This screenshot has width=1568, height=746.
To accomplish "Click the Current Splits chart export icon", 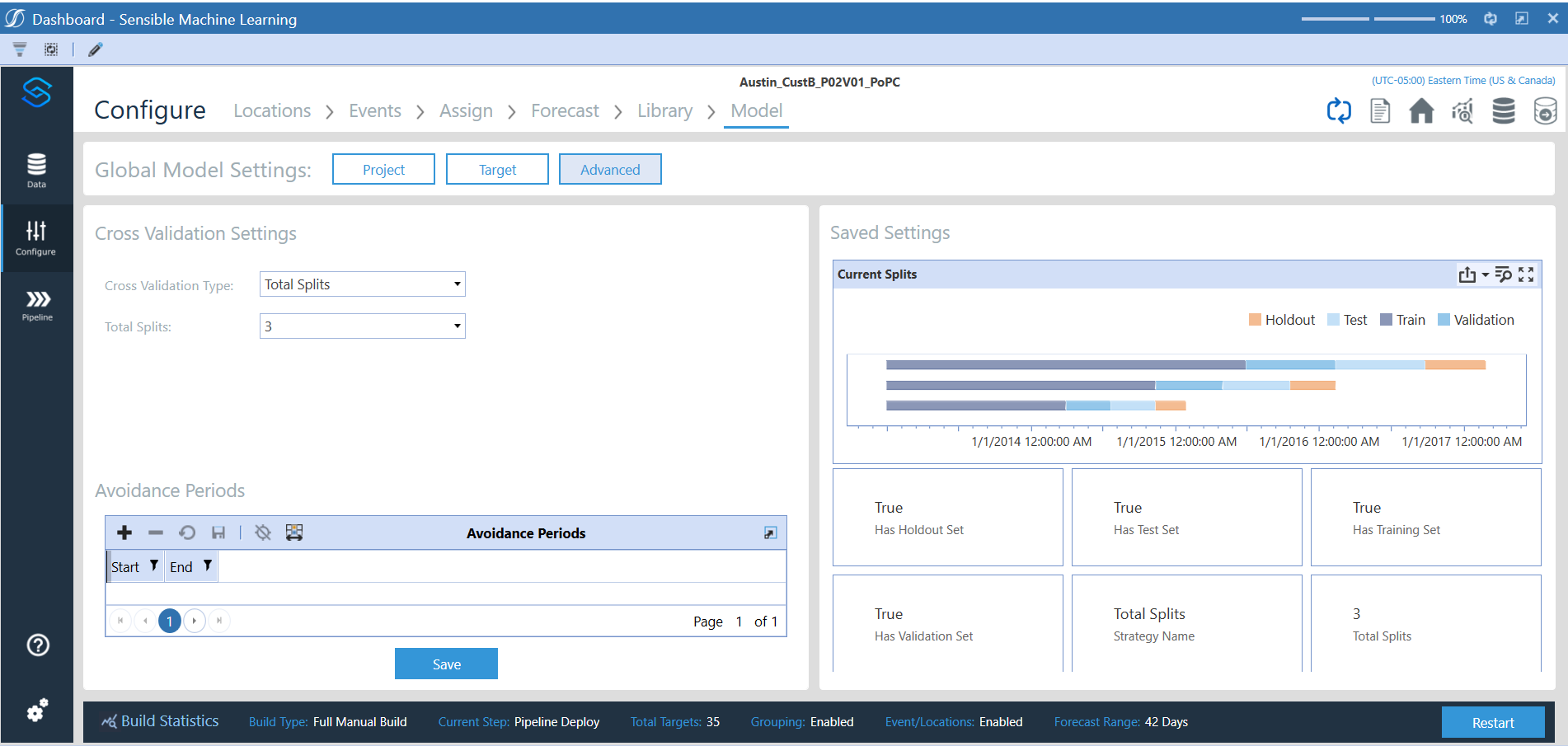I will tap(1467, 274).
